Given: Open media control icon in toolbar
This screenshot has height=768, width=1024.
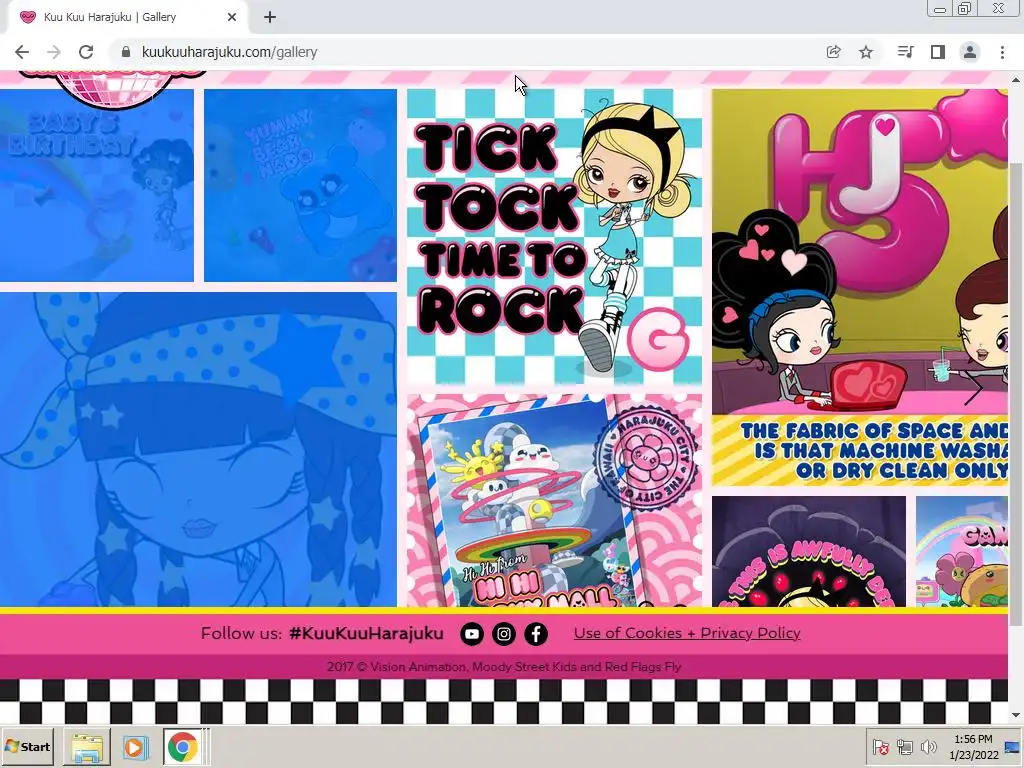Looking at the screenshot, I should 905,52.
